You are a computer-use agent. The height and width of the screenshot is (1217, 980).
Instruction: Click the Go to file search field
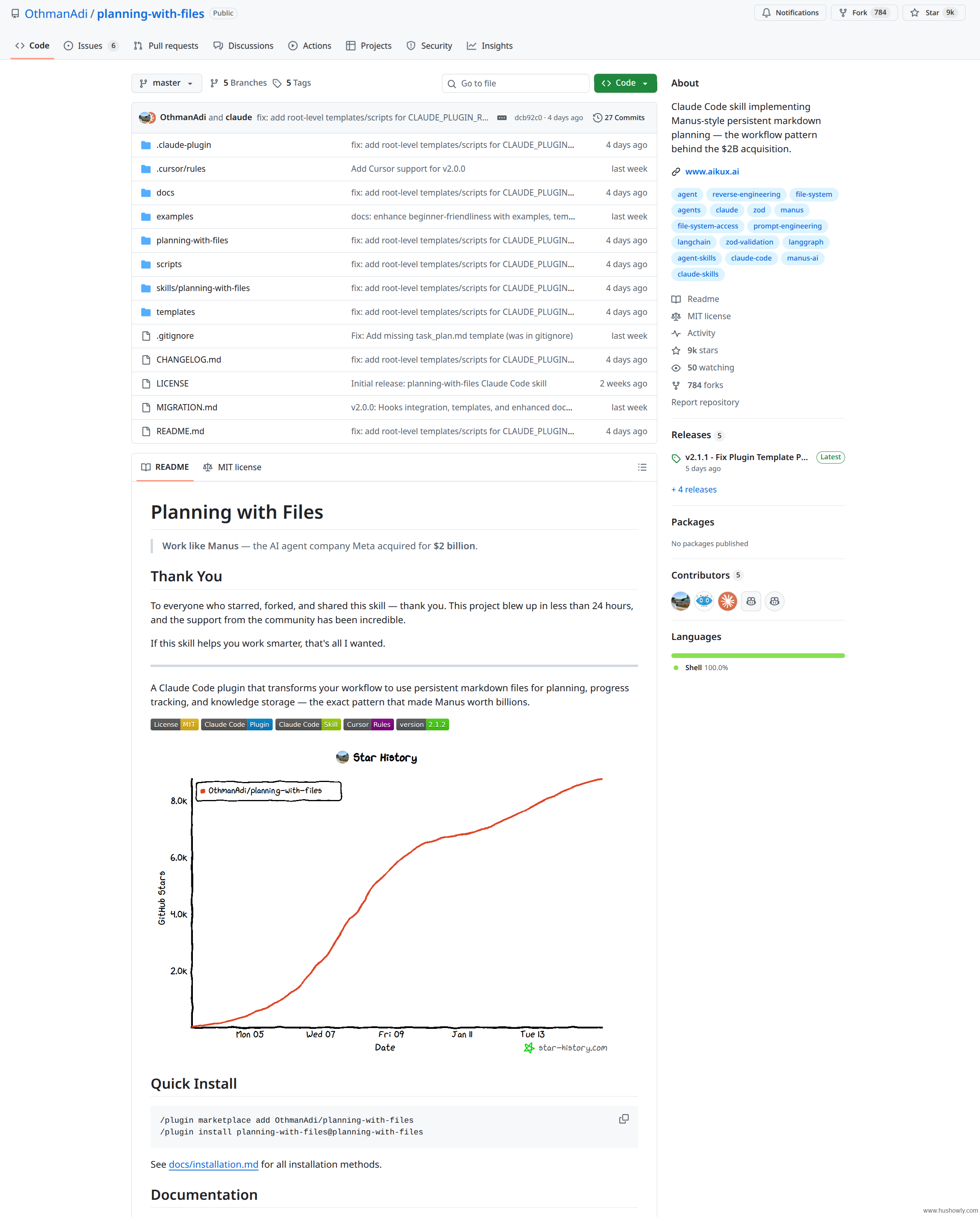point(515,84)
